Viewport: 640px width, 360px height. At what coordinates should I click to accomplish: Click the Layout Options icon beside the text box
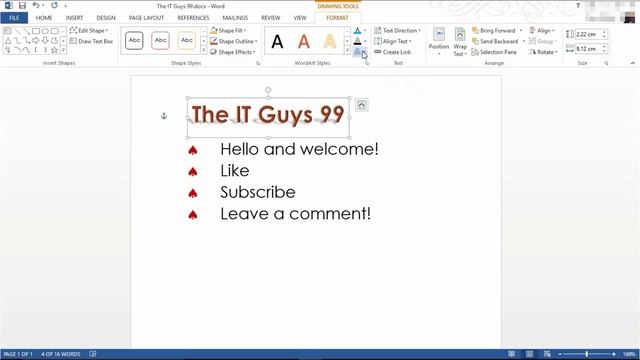(x=361, y=105)
